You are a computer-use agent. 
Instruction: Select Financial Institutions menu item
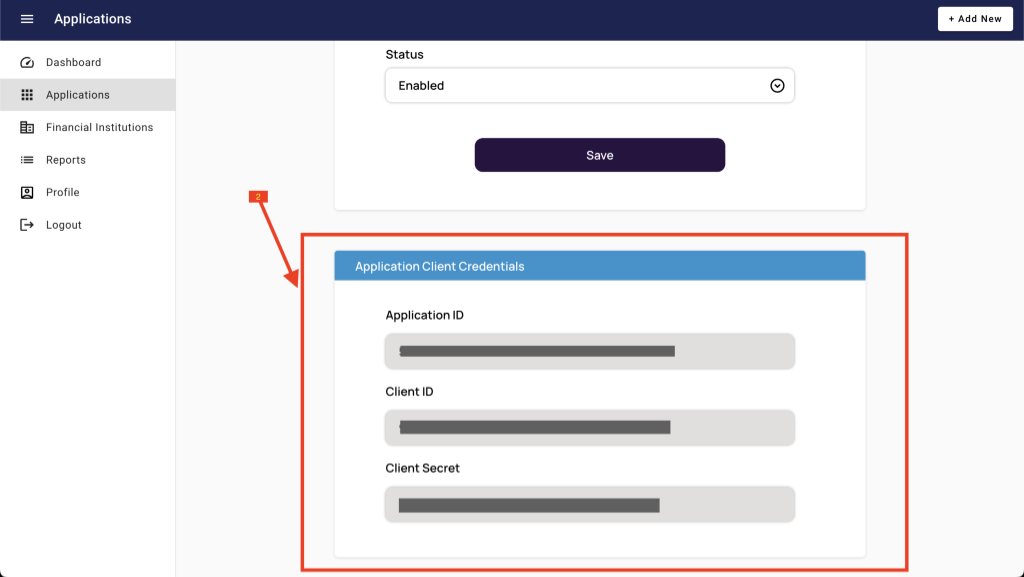pyautogui.click(x=99, y=127)
